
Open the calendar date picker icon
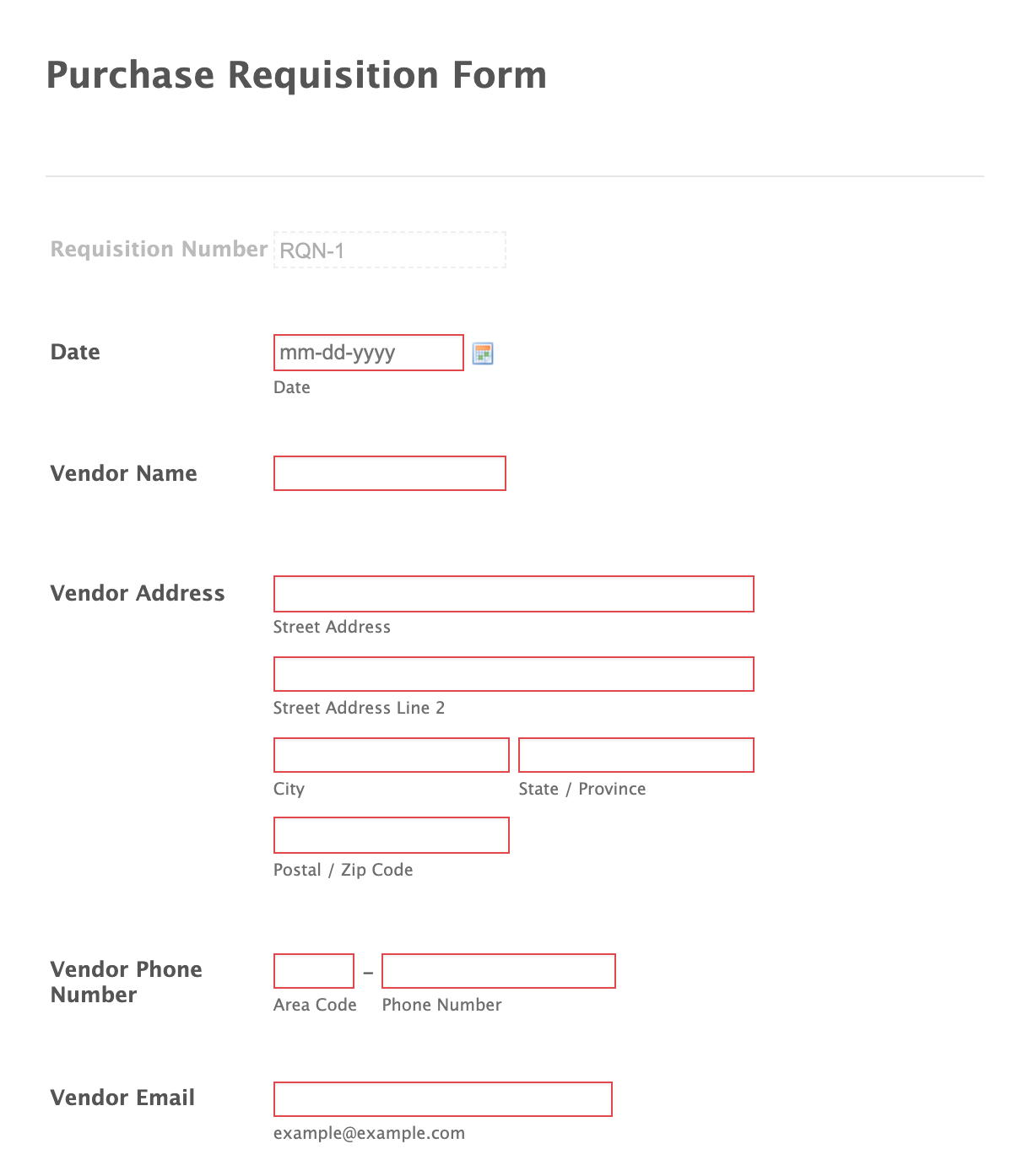pyautogui.click(x=483, y=353)
